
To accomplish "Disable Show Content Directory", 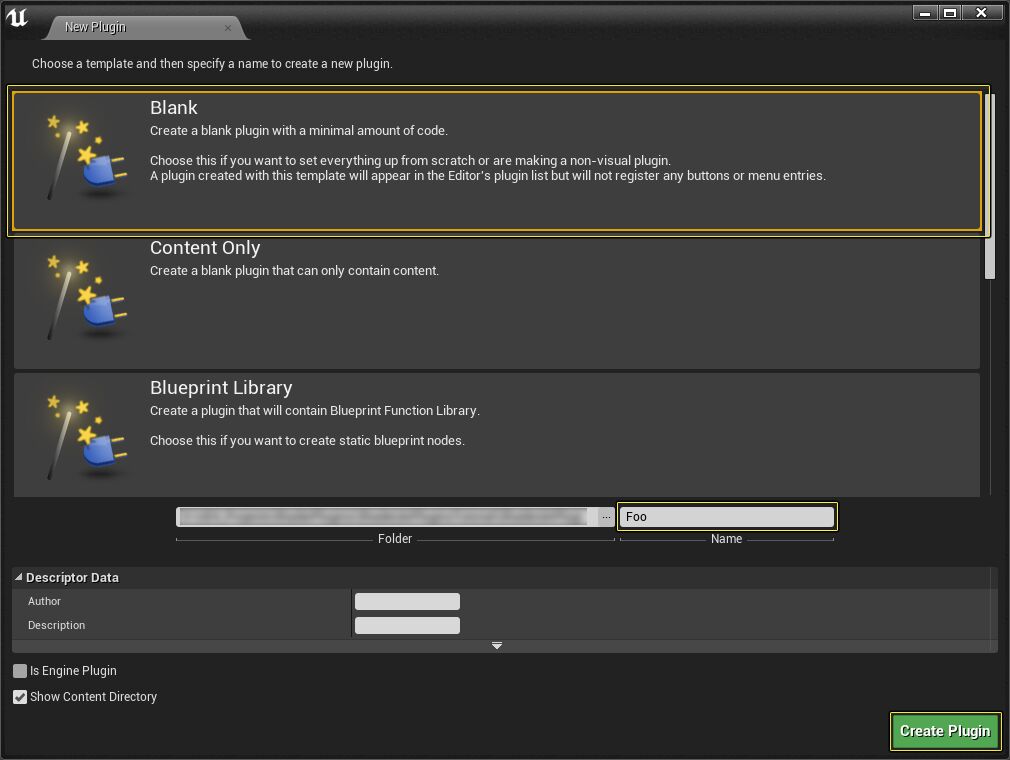I will pos(20,697).
